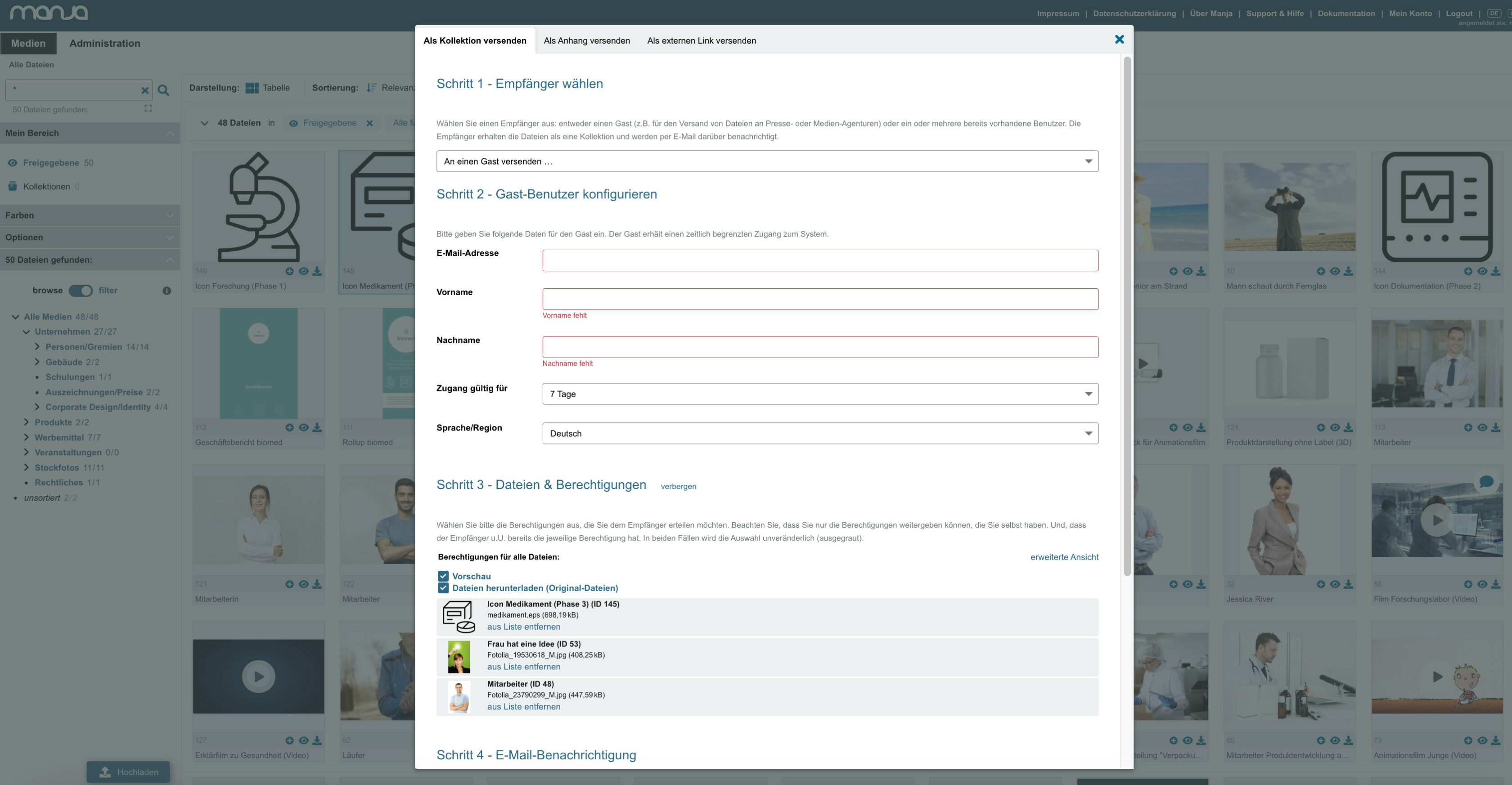This screenshot has height=785, width=1512.
Task: Download Geschäftsbericht biomed file
Action: tap(317, 427)
